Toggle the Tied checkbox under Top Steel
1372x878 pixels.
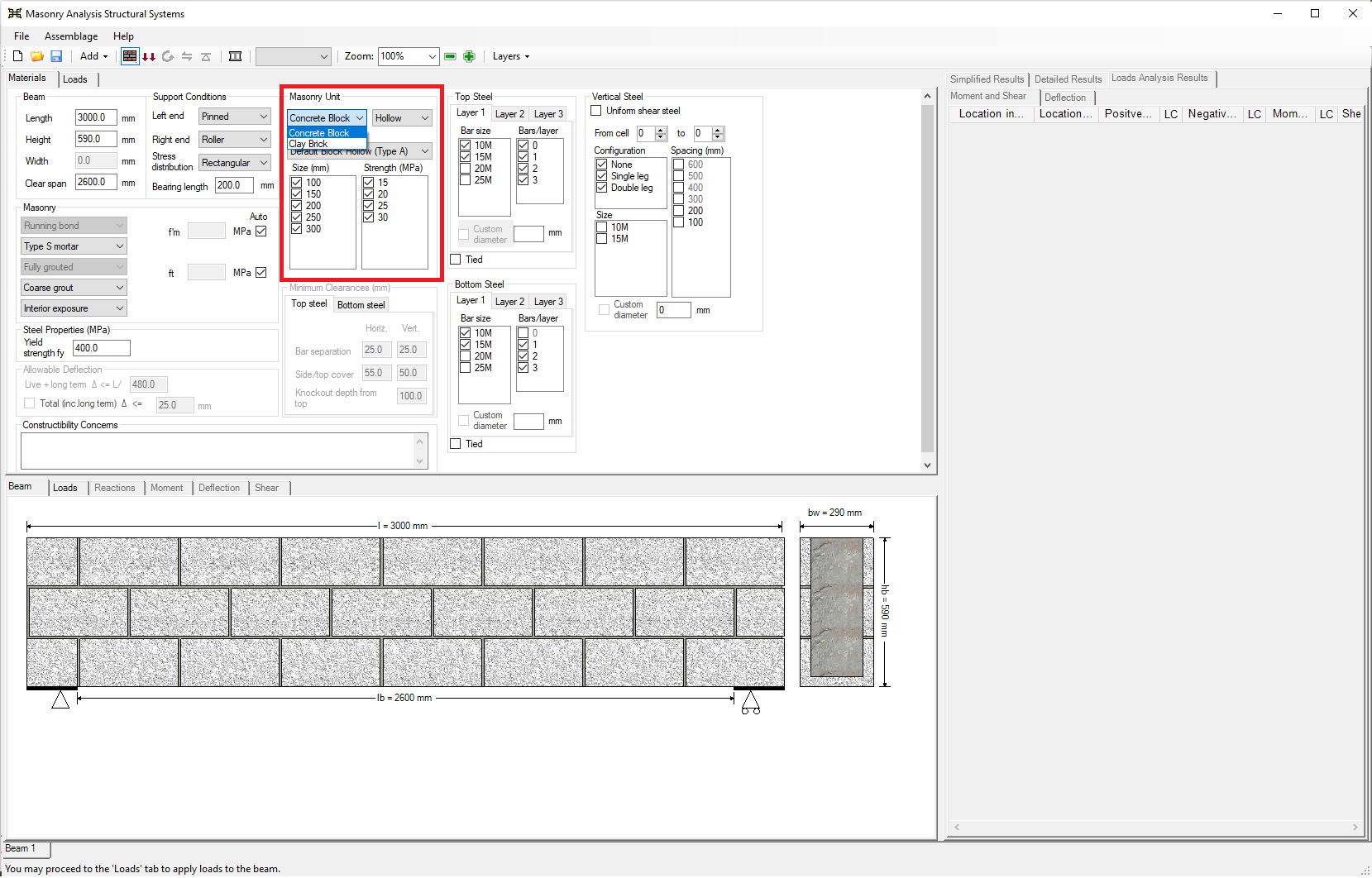pyautogui.click(x=456, y=260)
